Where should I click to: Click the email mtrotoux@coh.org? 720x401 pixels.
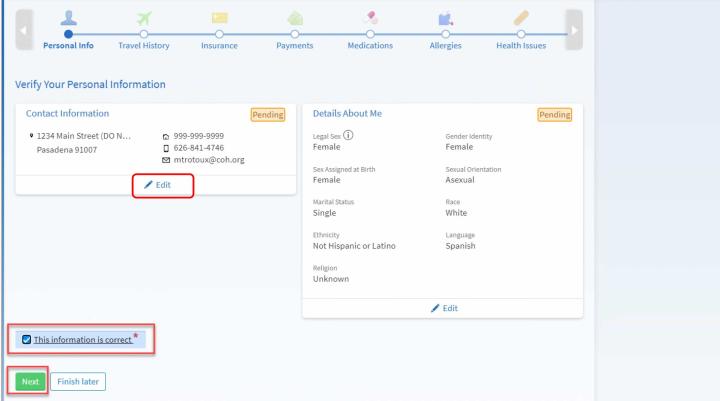(209, 160)
